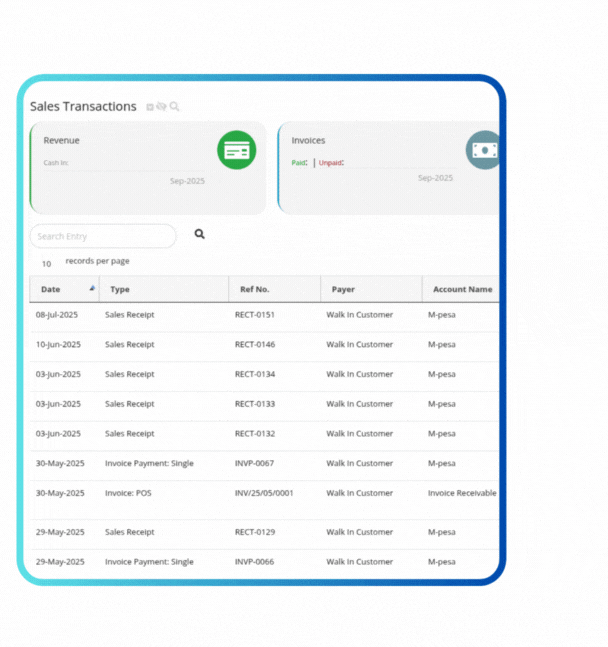Click the Account Name column header
608x647 pixels.
coord(461,289)
